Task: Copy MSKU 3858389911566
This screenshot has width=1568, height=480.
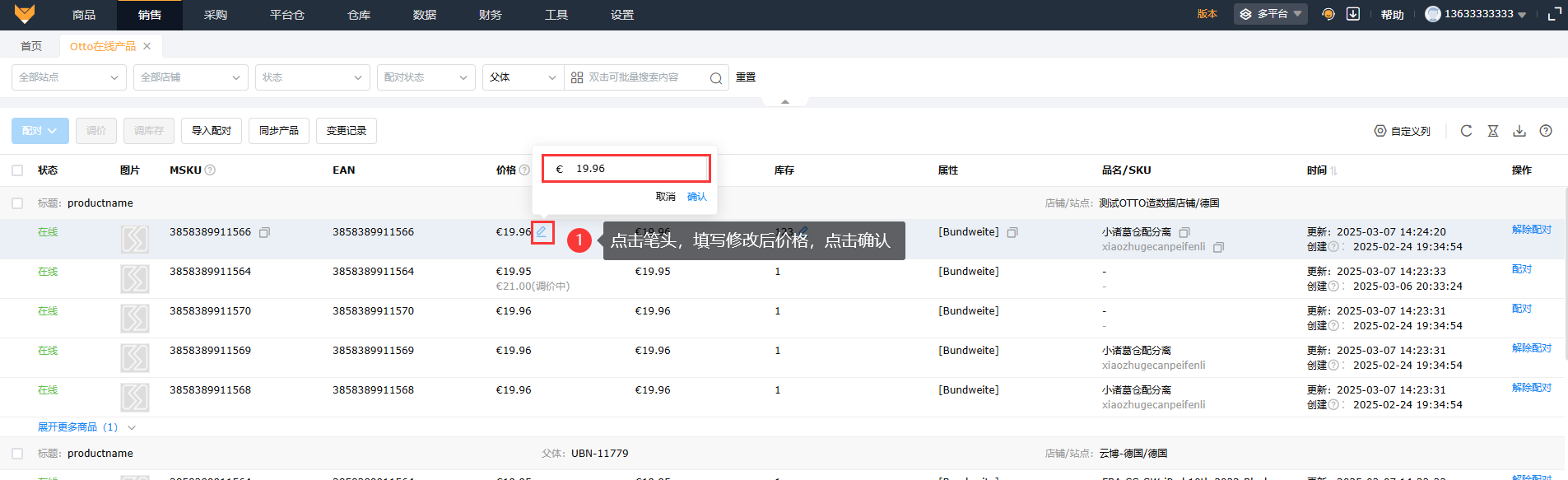Action: click(264, 233)
